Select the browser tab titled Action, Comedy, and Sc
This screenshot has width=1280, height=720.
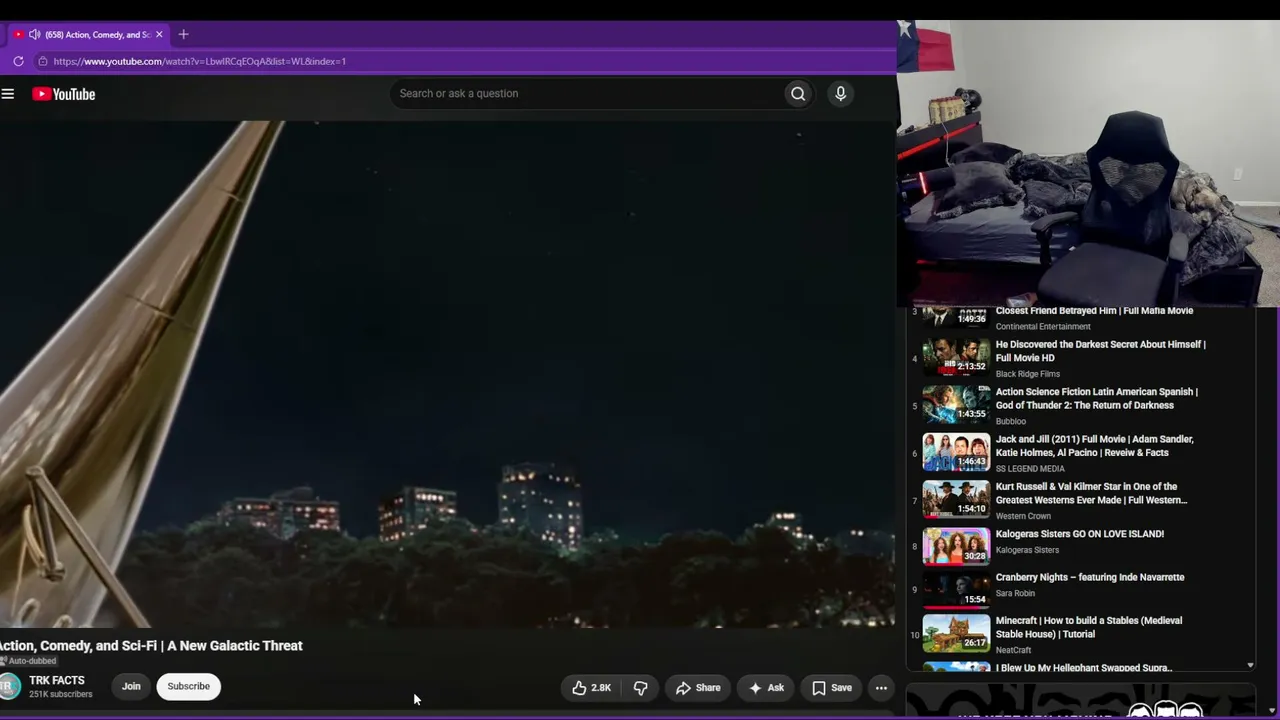(89, 34)
